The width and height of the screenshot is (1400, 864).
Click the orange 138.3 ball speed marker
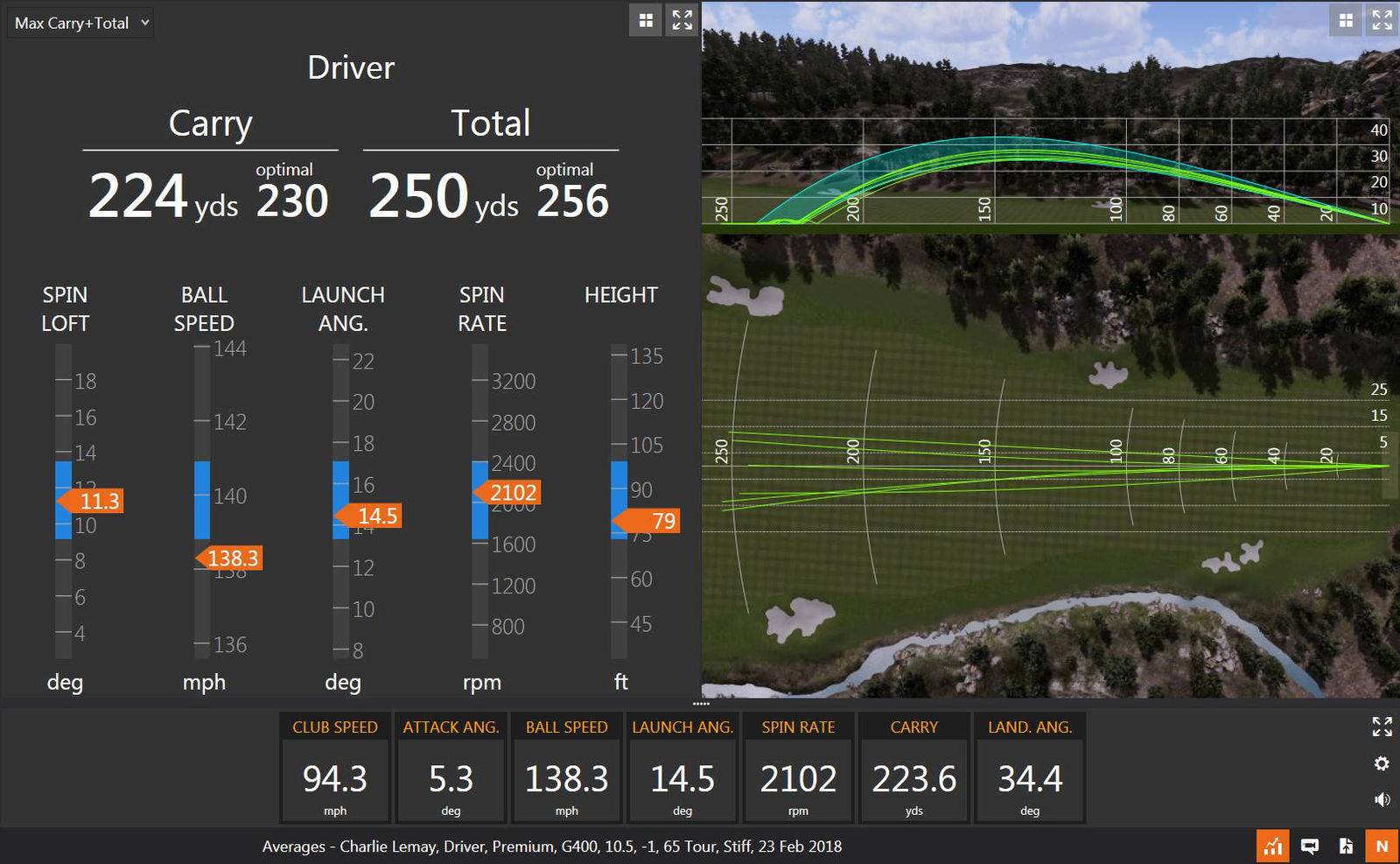pos(231,558)
